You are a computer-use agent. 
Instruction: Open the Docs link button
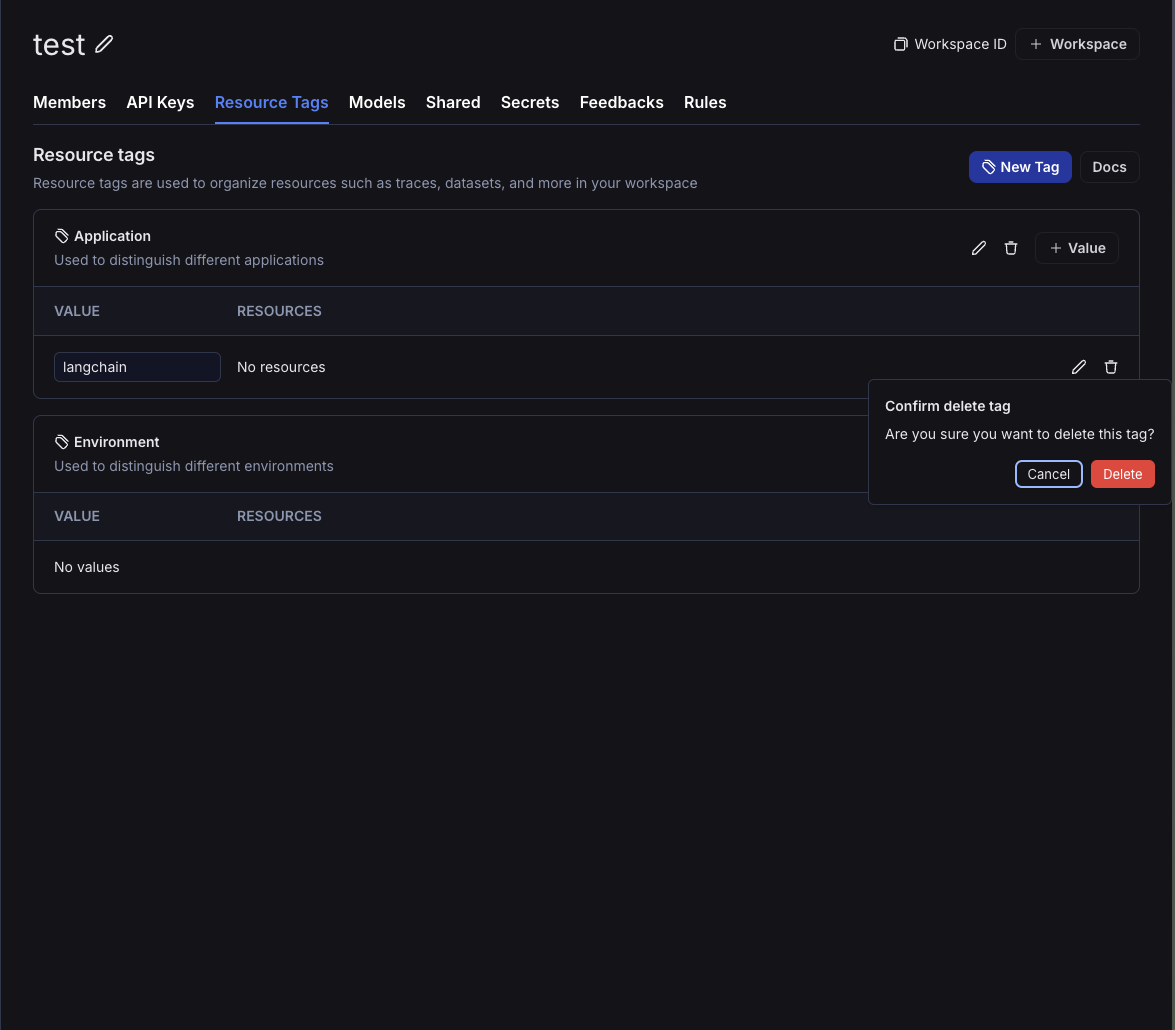(1109, 167)
